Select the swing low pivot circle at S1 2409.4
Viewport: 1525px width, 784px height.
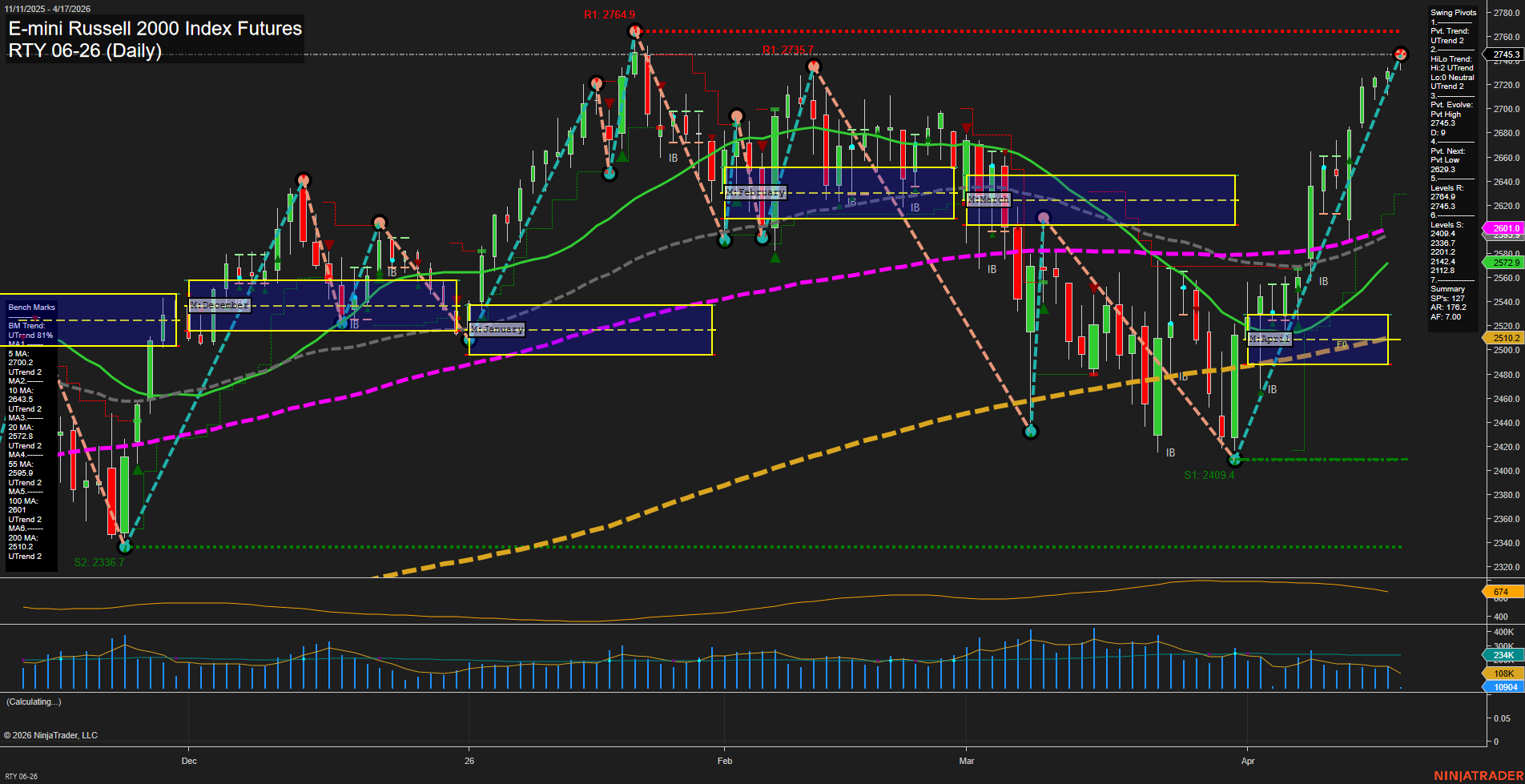pos(1234,460)
